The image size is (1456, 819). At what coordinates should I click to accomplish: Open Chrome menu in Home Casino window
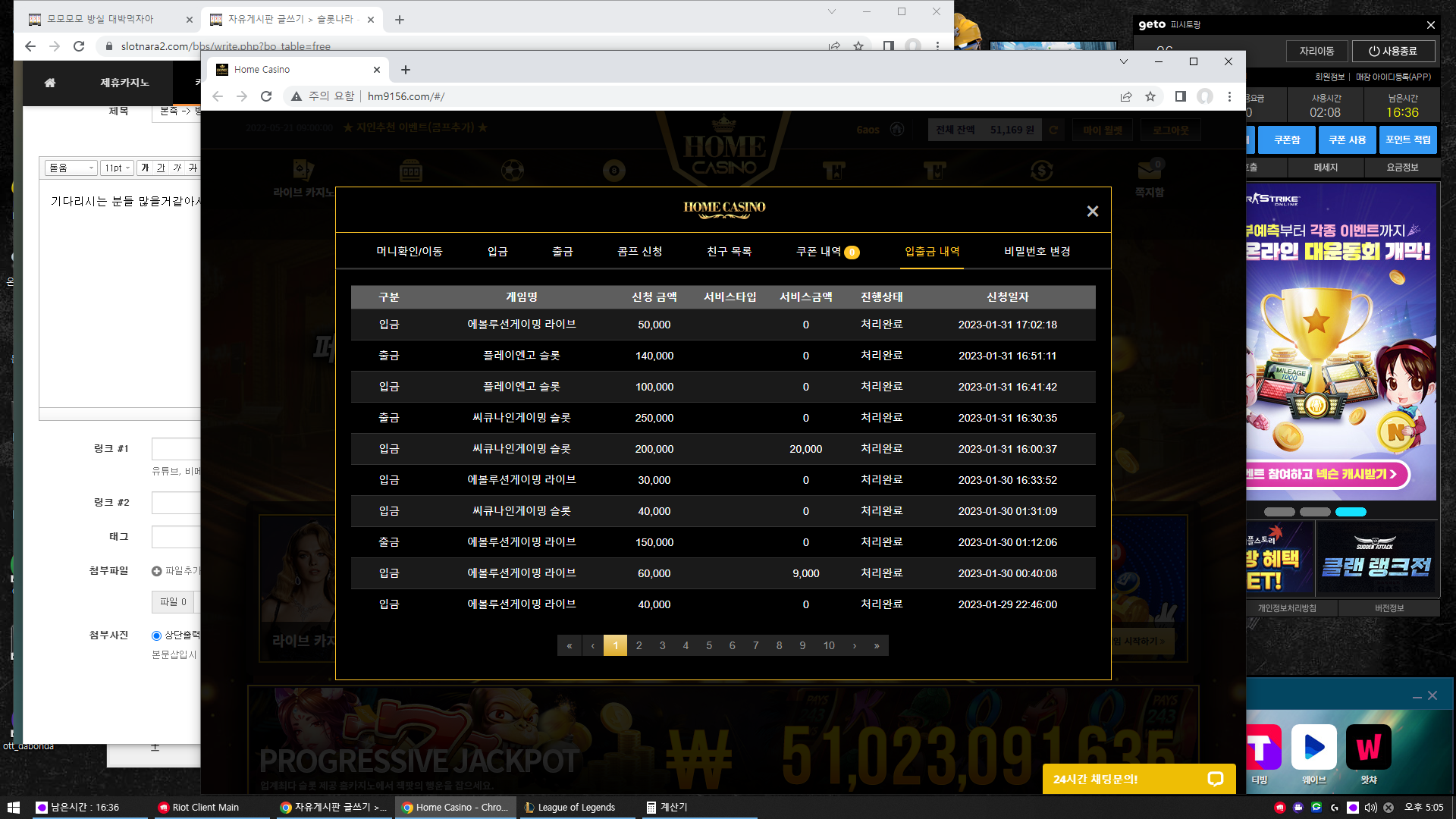(x=1229, y=96)
